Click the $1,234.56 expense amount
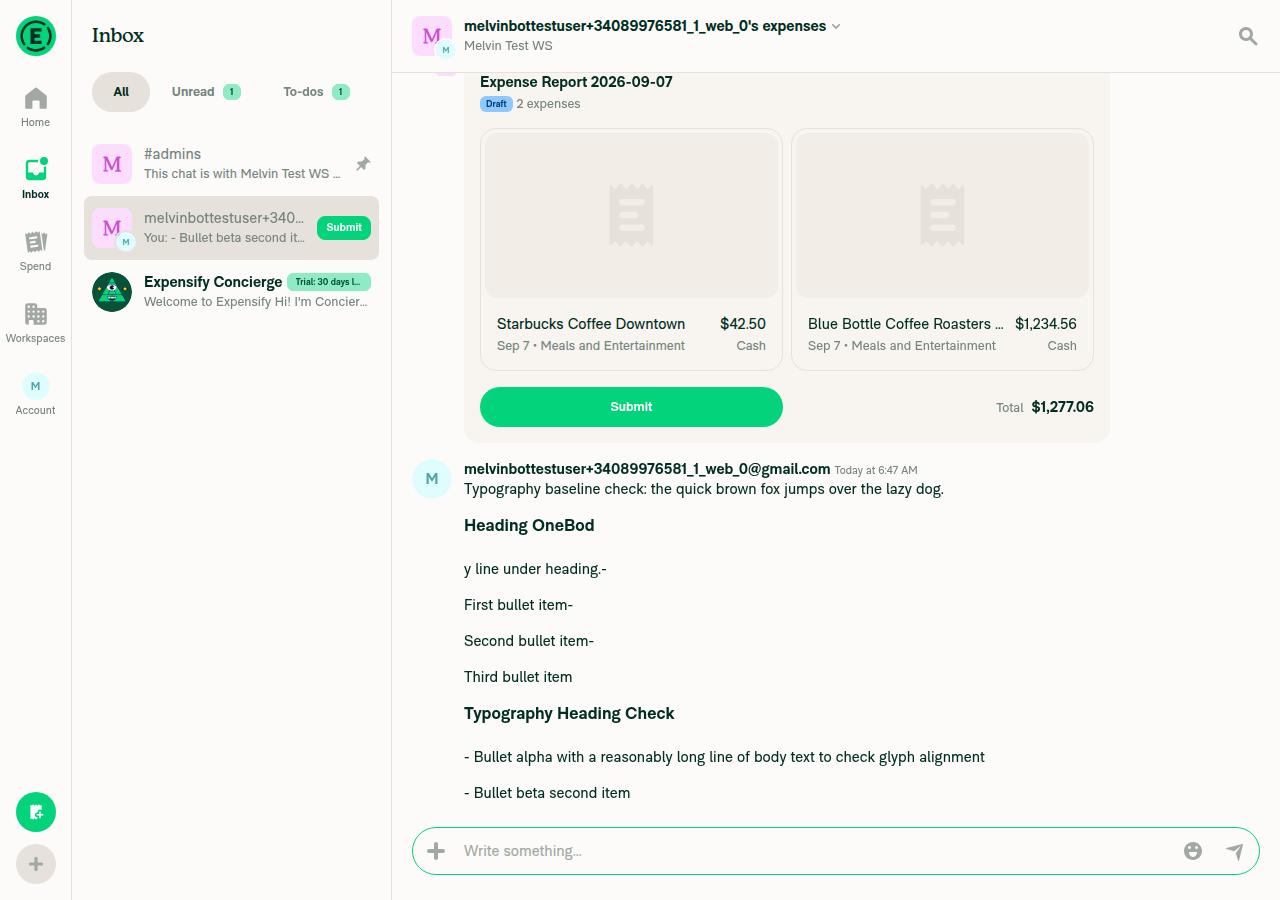 (1046, 324)
